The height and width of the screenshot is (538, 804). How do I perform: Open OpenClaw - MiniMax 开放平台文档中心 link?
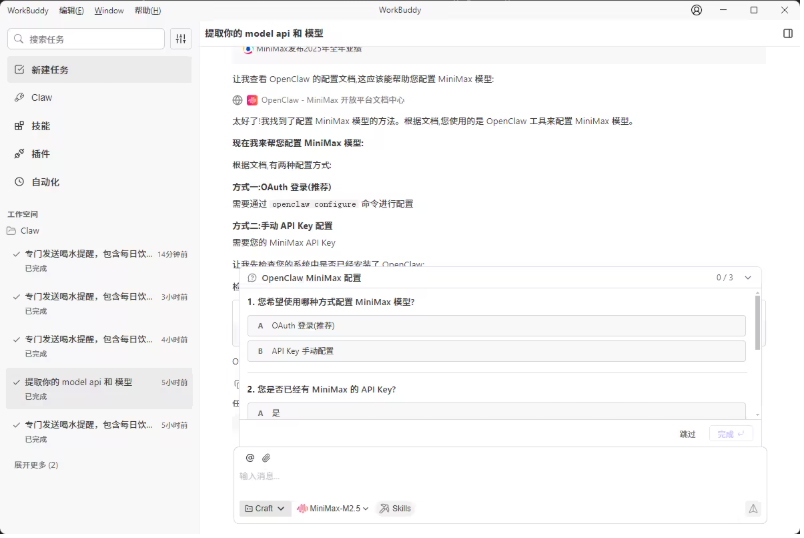[333, 100]
